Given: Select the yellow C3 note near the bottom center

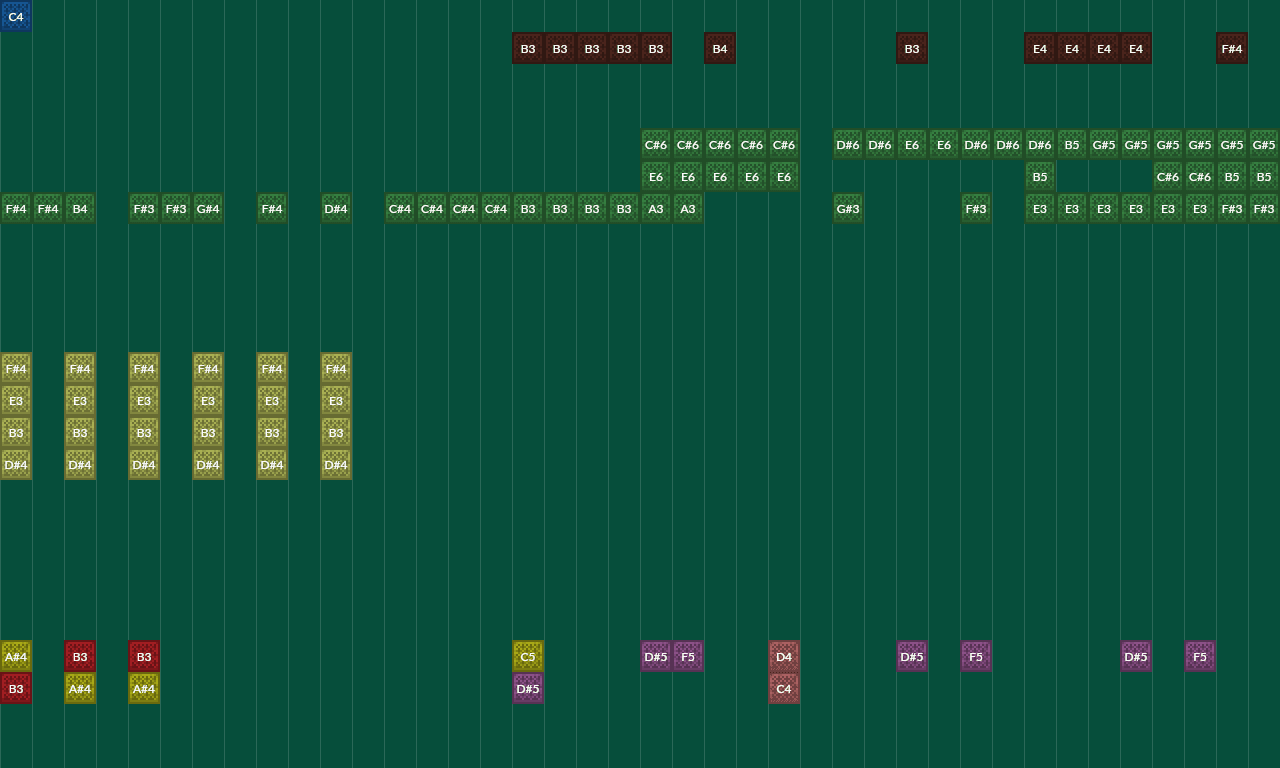Looking at the screenshot, I should tap(528, 656).
